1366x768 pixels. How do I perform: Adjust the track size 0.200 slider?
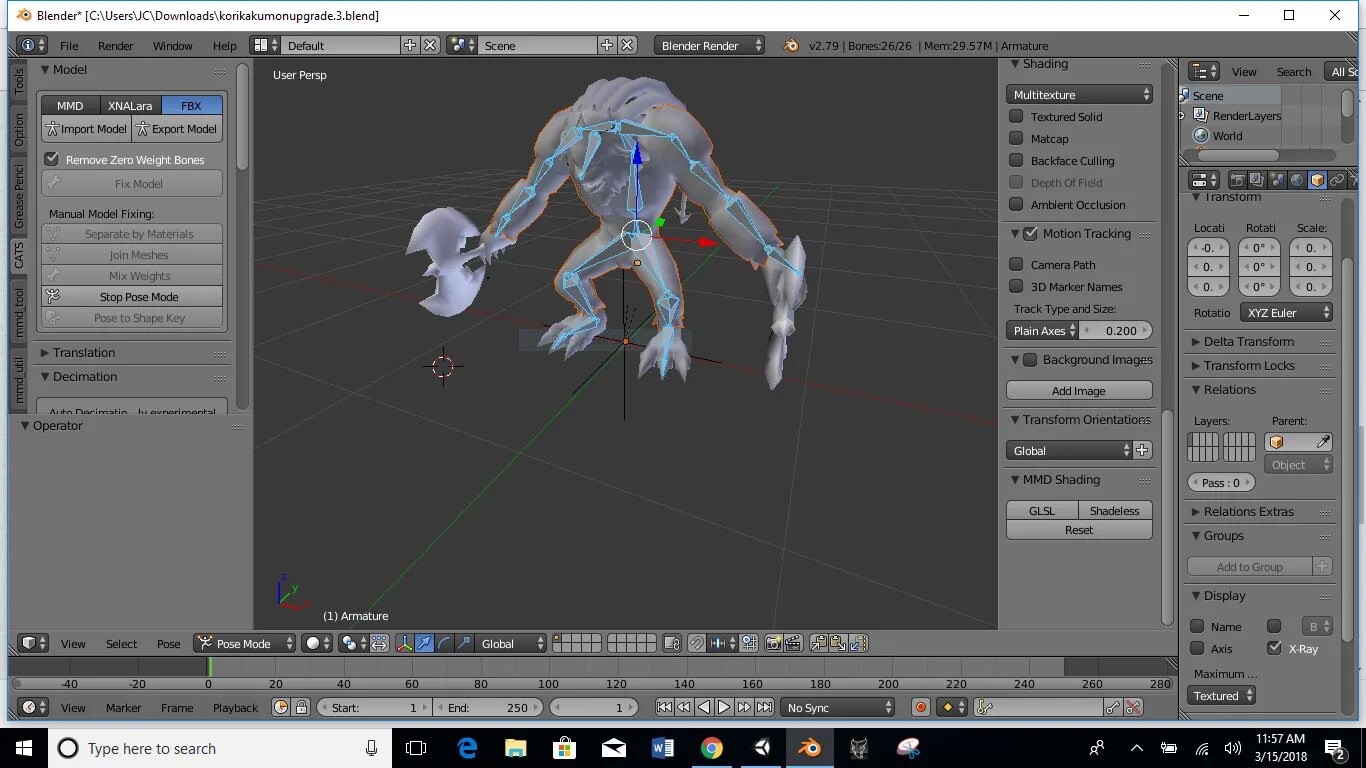[1116, 330]
